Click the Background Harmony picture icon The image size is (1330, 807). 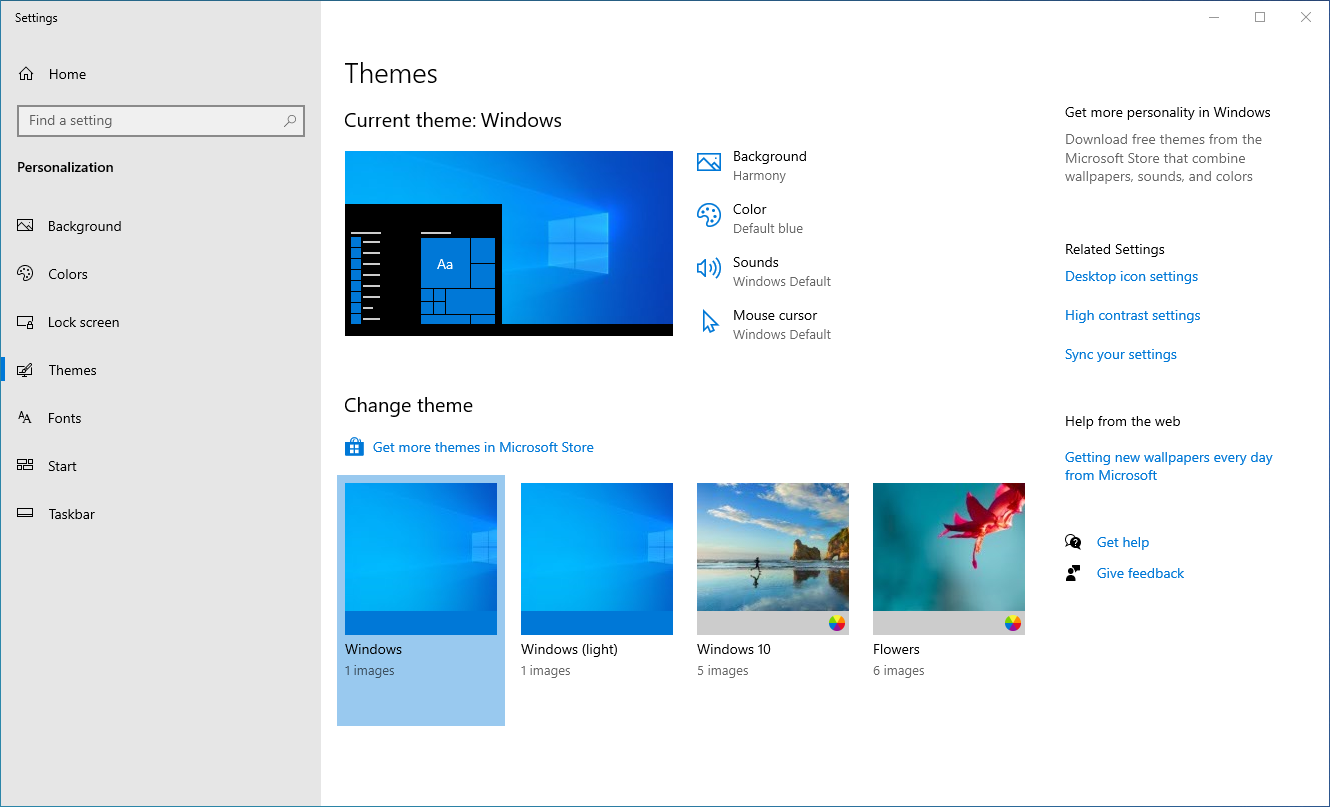click(x=709, y=162)
